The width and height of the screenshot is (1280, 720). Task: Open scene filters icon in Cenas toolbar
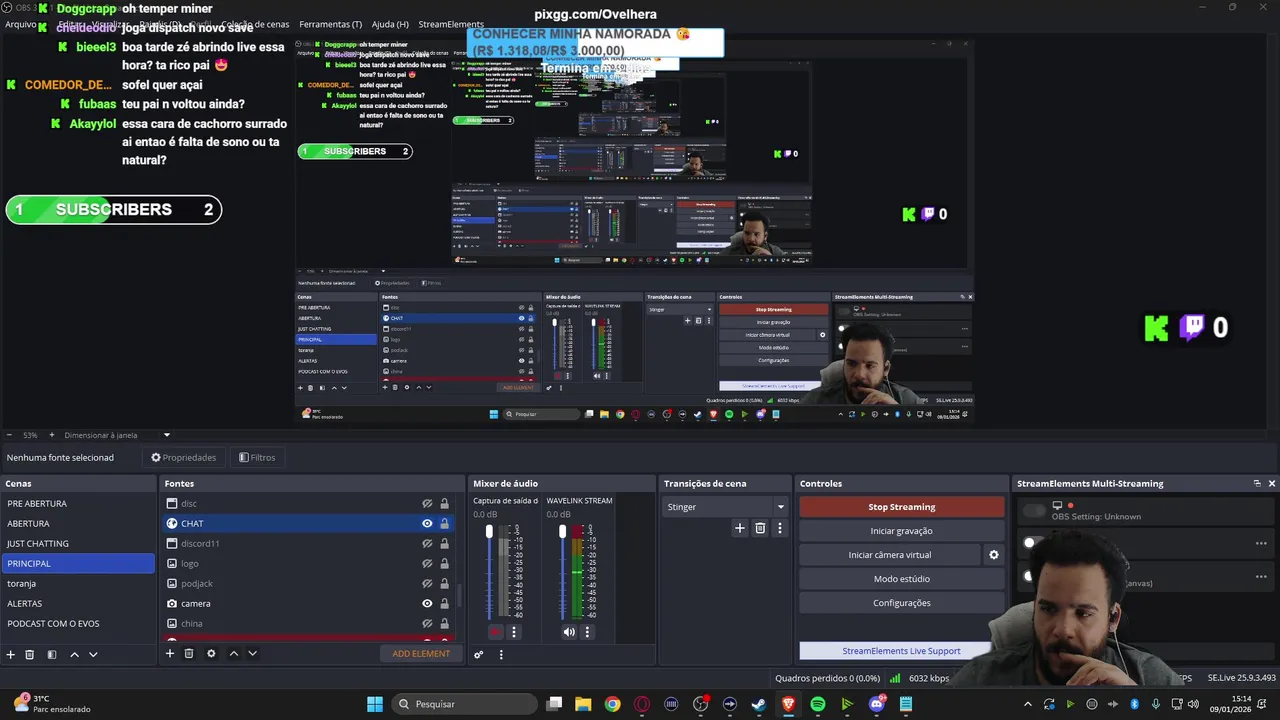pyautogui.click(x=51, y=654)
